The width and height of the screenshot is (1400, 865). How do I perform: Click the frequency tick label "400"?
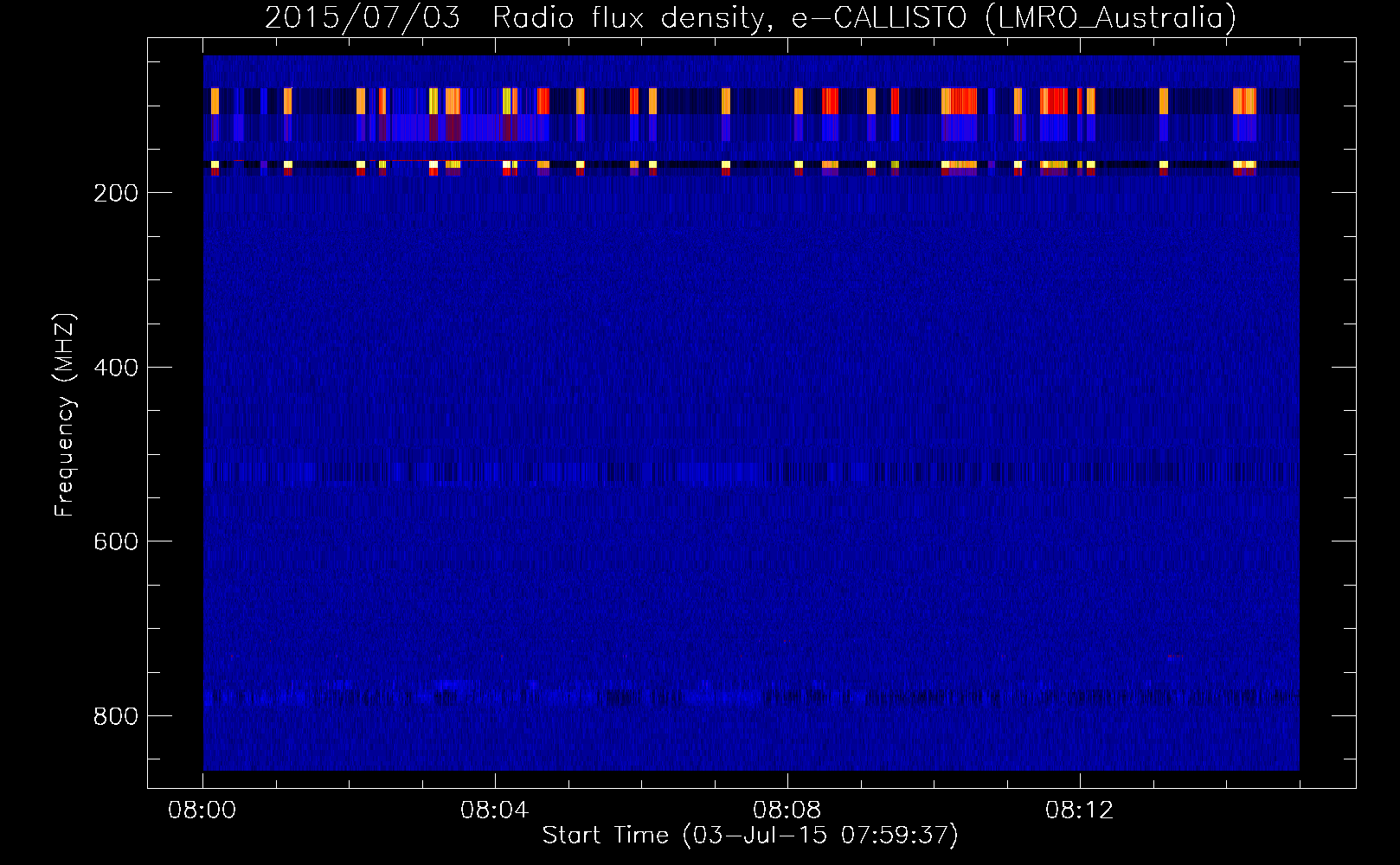click(x=116, y=368)
